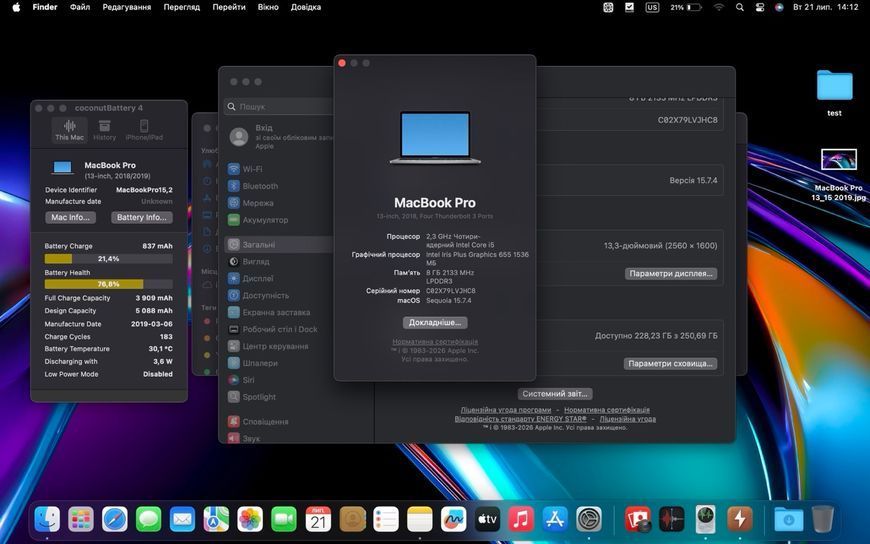The image size is (870, 544).
Task: Launch Photos from the Dock
Action: (250, 520)
